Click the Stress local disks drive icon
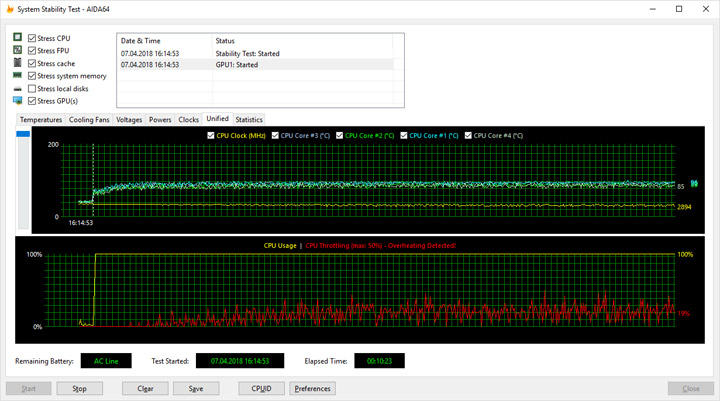Screen dimensions: 720x401 click(17, 88)
